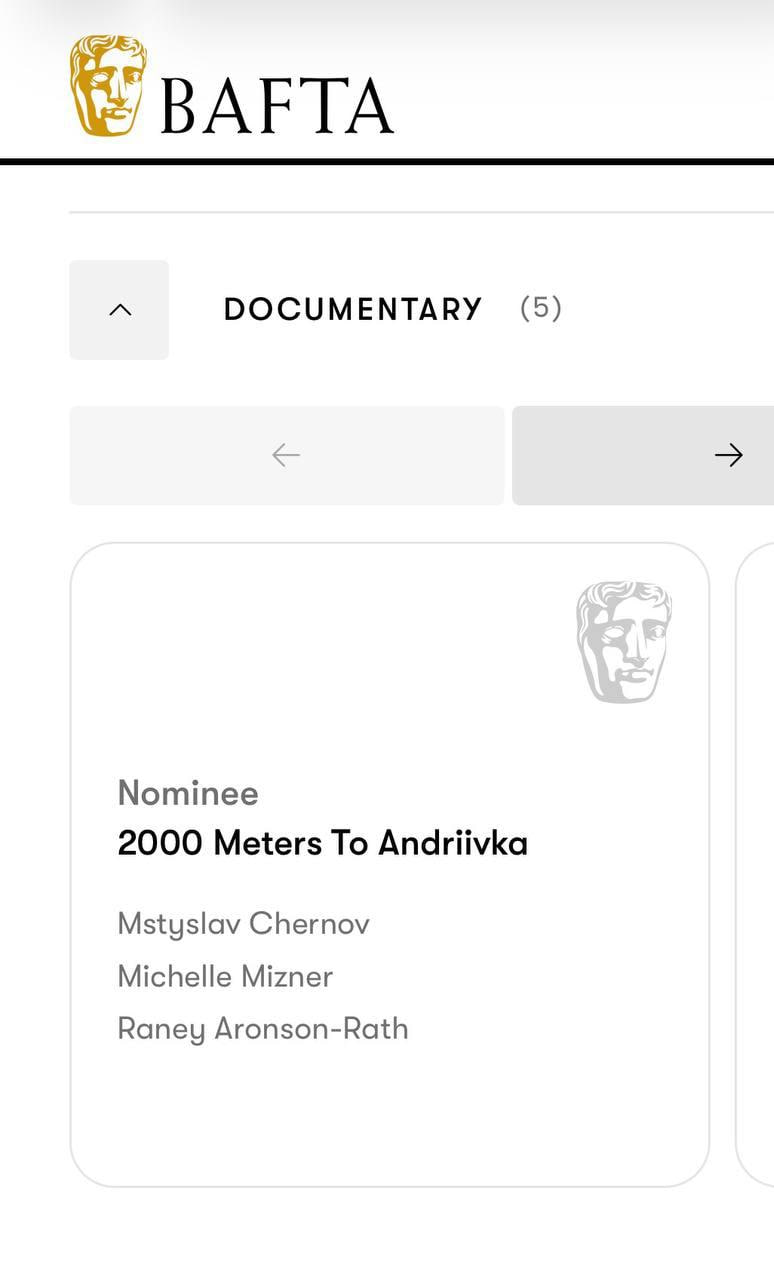The image size is (774, 1280).
Task: Show the next nominee with right arrow
Action: 728,455
